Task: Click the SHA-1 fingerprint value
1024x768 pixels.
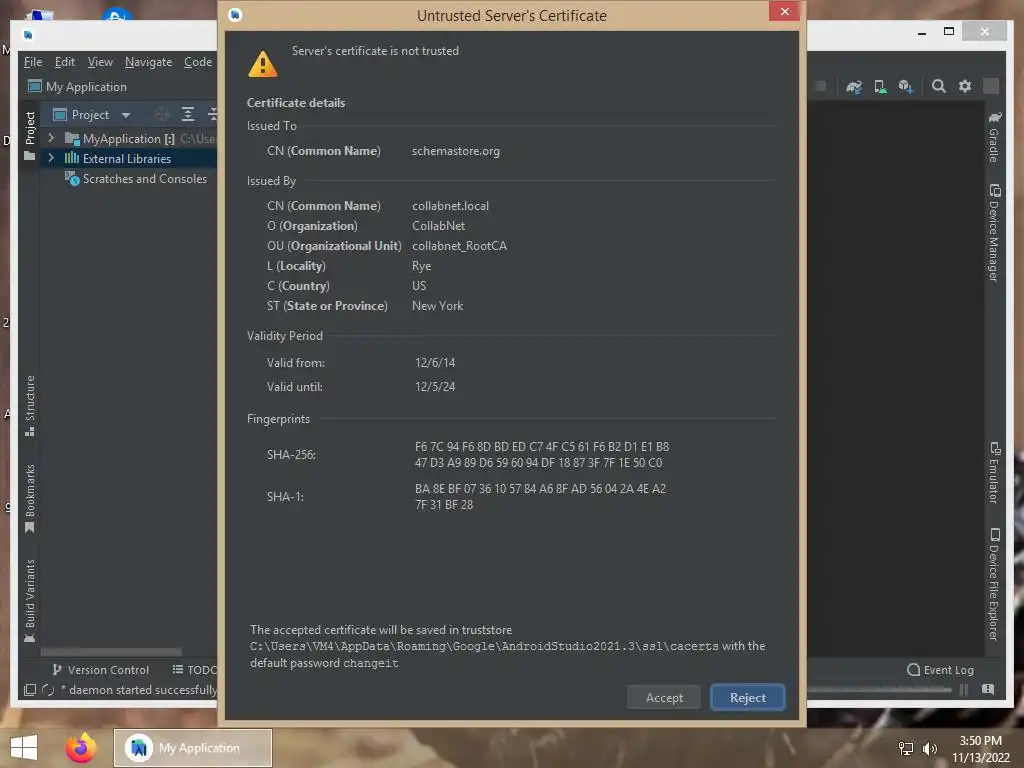Action: tap(540, 496)
